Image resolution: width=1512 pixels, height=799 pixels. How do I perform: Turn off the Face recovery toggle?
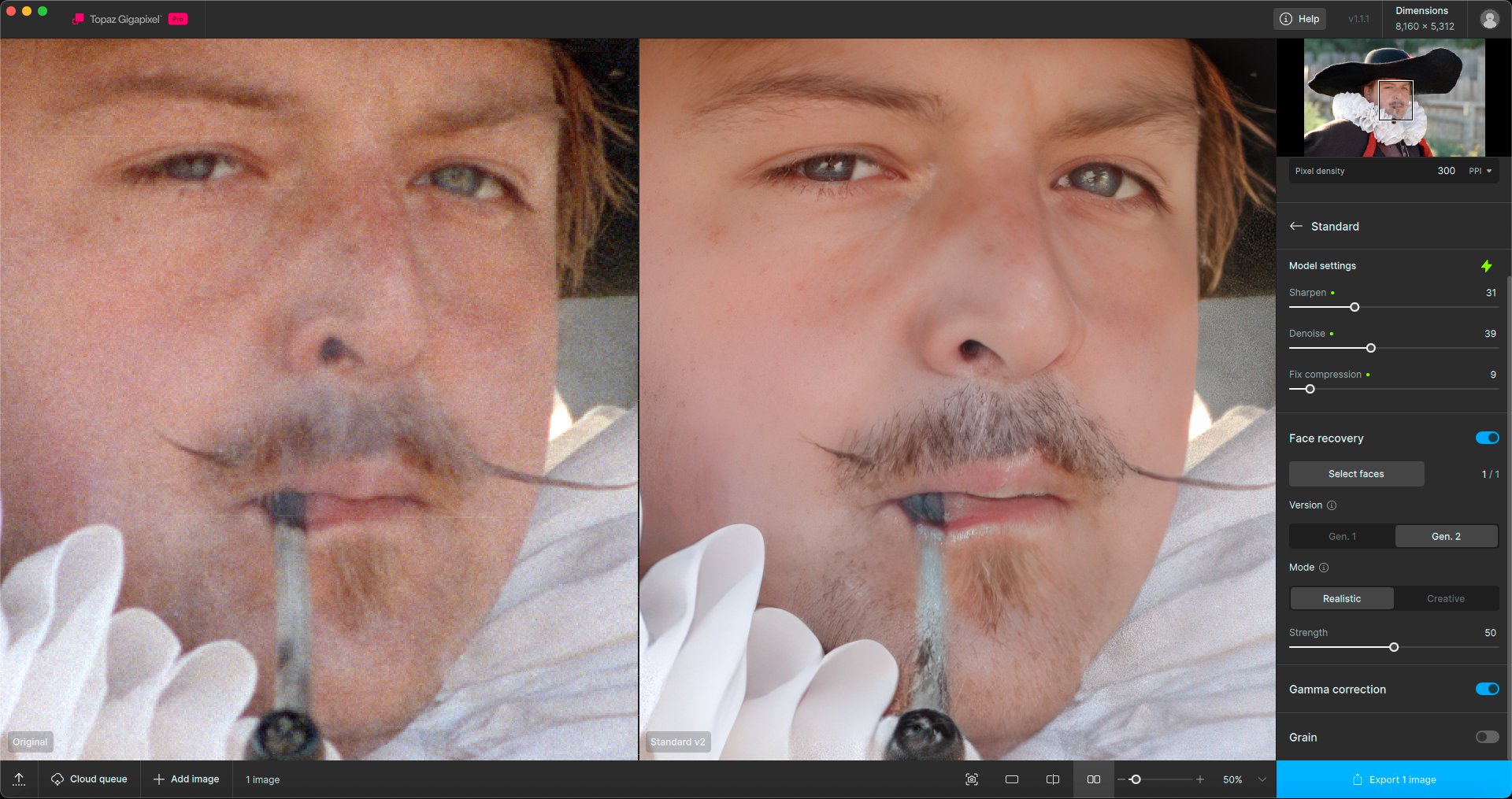coord(1487,438)
